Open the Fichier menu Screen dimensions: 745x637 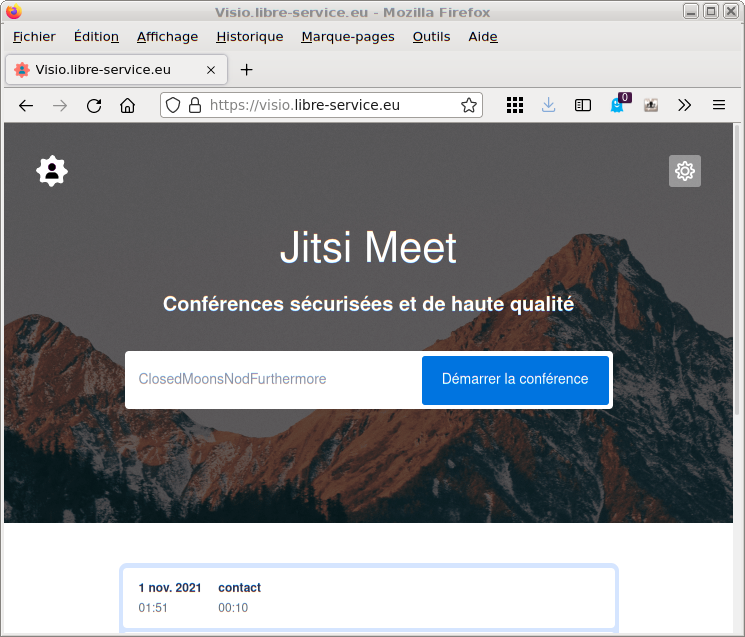point(34,37)
